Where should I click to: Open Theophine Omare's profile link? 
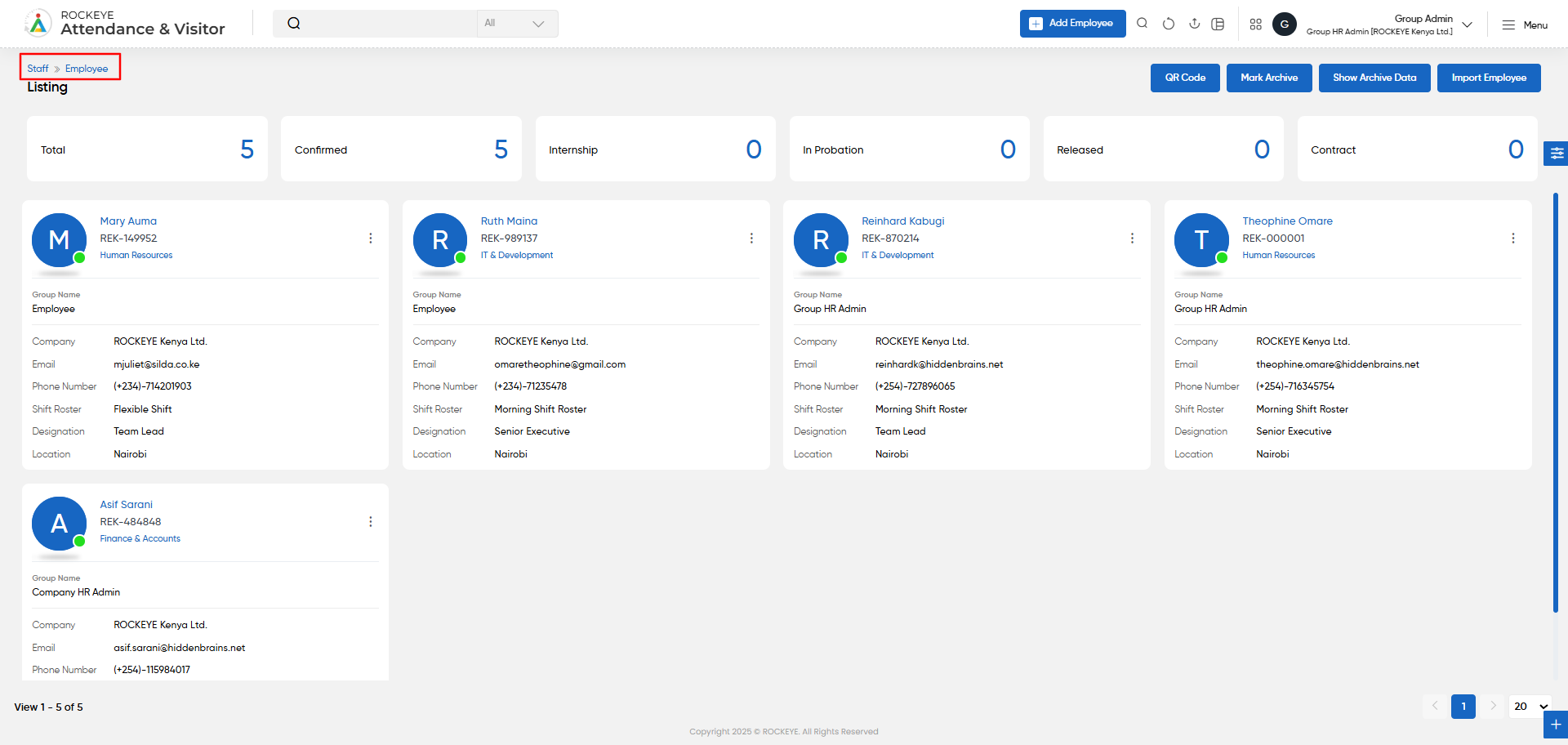(1287, 221)
